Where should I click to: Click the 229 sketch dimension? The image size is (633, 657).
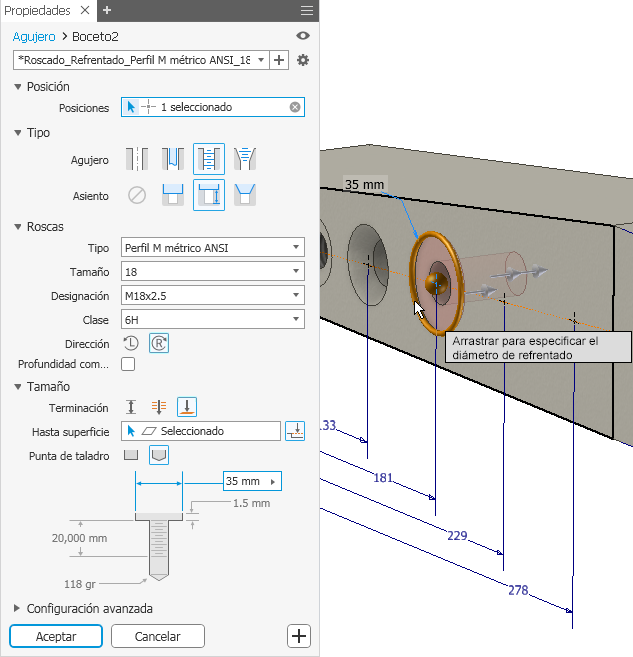pos(457,535)
